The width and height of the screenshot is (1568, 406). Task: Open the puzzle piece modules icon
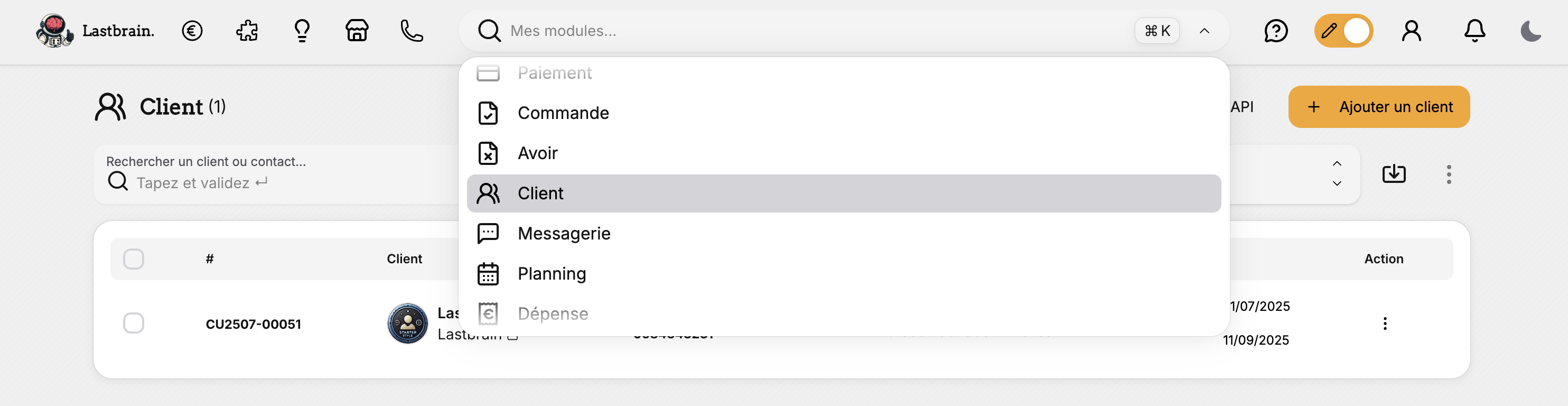[x=247, y=31]
